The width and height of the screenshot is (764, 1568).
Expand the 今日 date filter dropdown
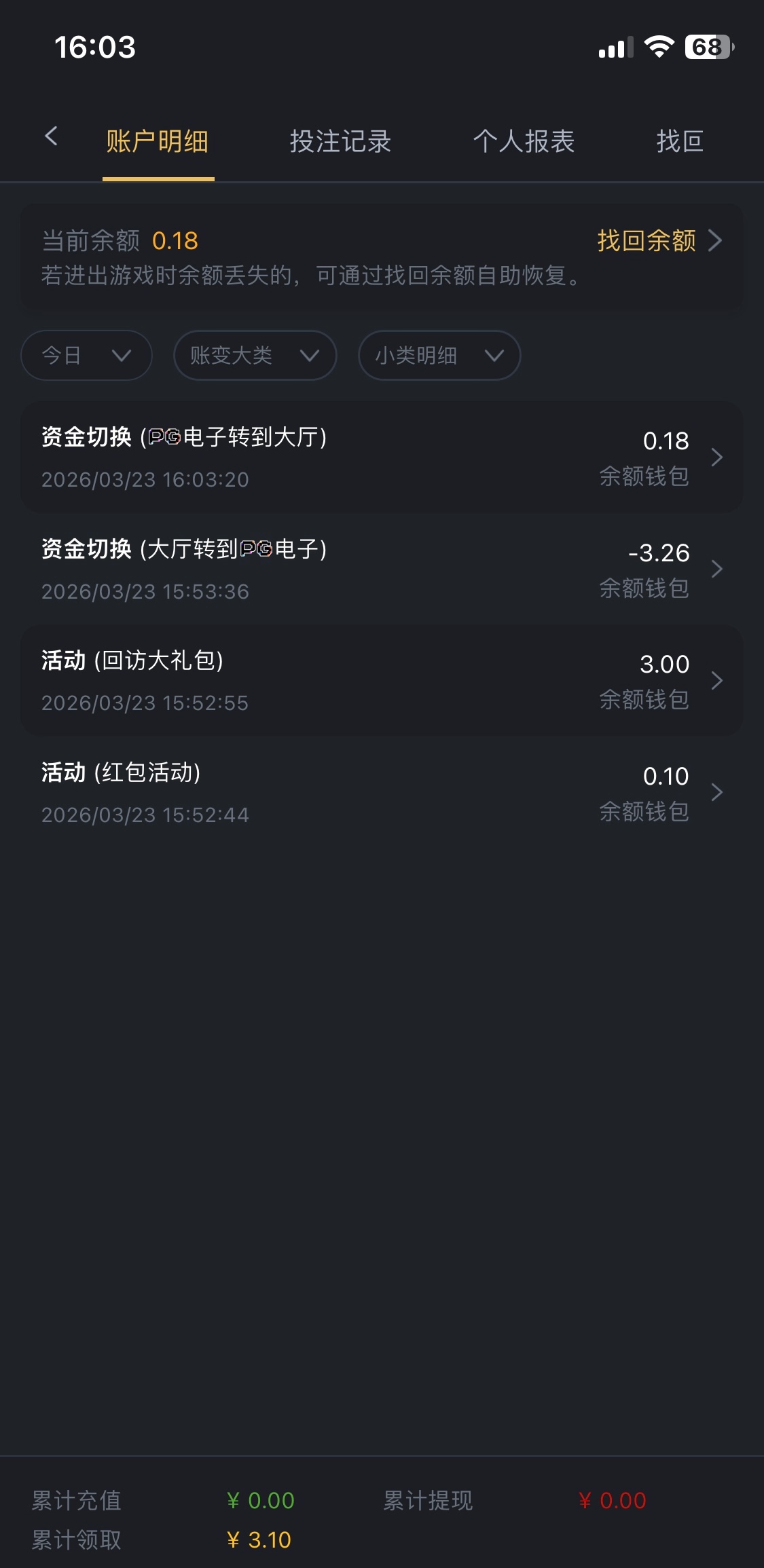coord(86,355)
